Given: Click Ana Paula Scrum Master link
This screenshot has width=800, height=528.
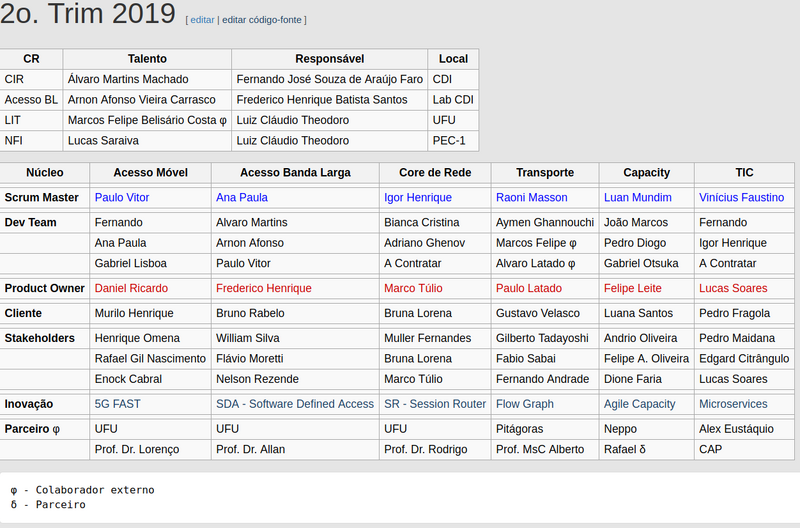Looking at the screenshot, I should coord(242,198).
